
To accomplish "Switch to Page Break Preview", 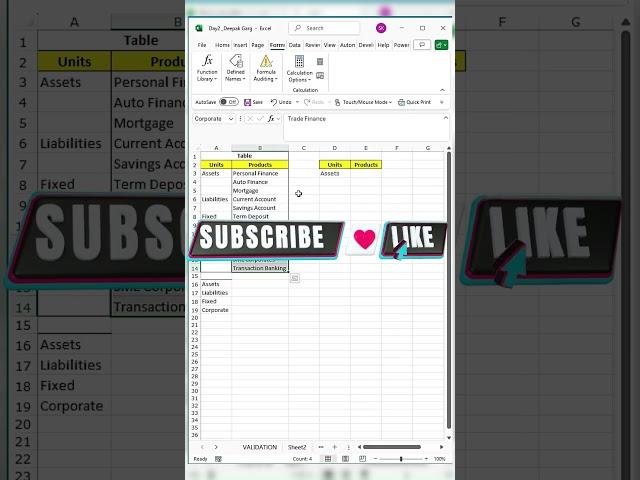I will (362, 459).
